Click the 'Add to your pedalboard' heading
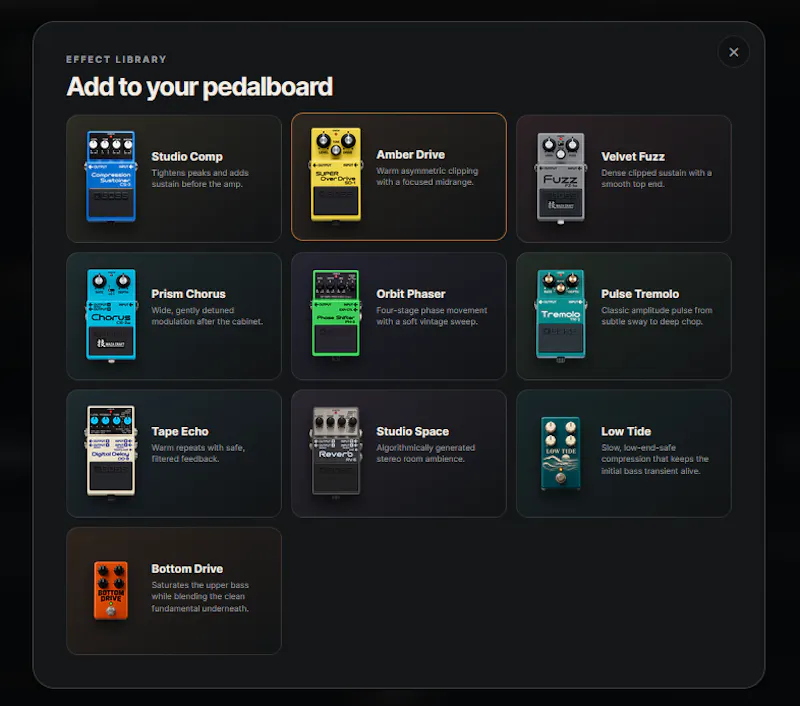Image resolution: width=800 pixels, height=706 pixels. click(x=199, y=87)
